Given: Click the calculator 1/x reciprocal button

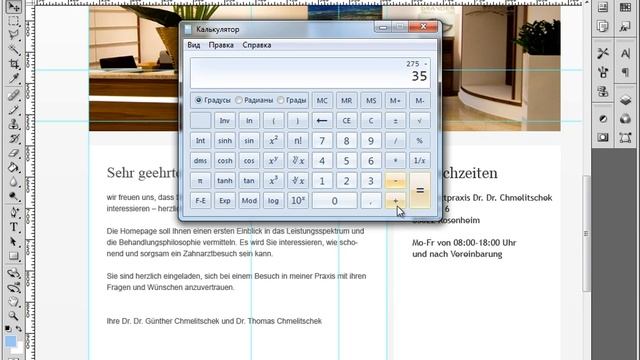Looking at the screenshot, I should [420, 160].
